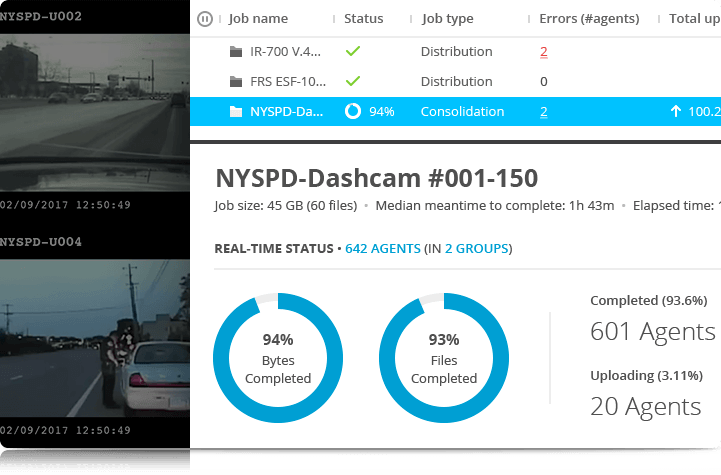
Task: Click Consolidation in the highlighted row
Action: coord(462,111)
